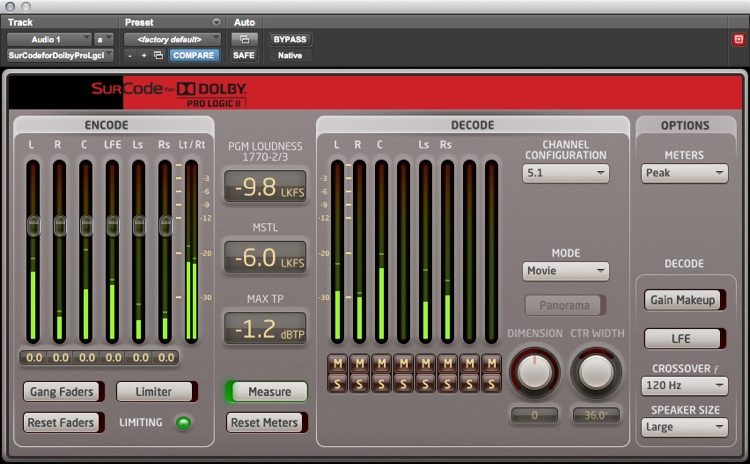Image resolution: width=750 pixels, height=464 pixels.
Task: Mute the decode C channel
Action: [382, 364]
